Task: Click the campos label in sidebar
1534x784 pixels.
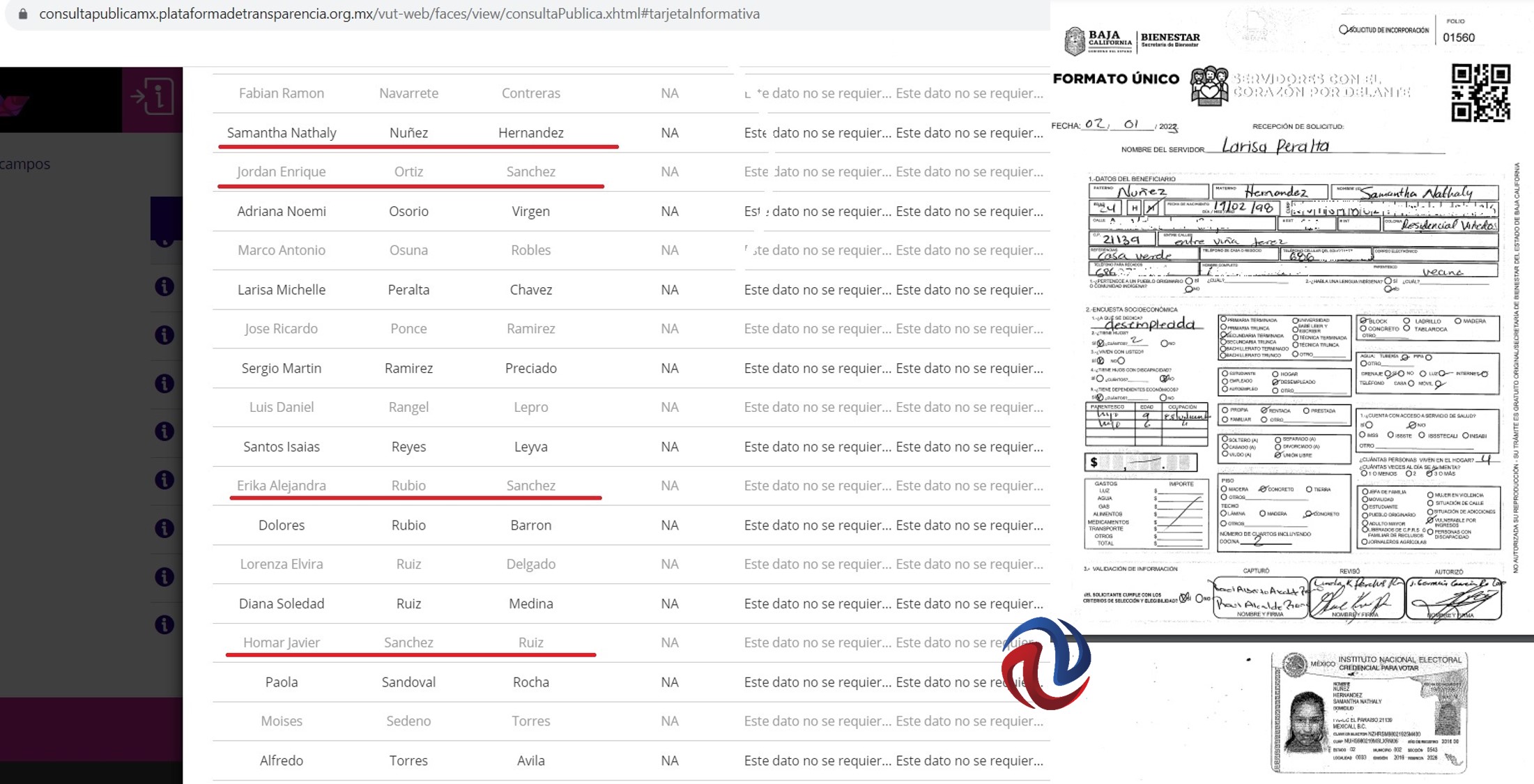Action: coord(25,164)
